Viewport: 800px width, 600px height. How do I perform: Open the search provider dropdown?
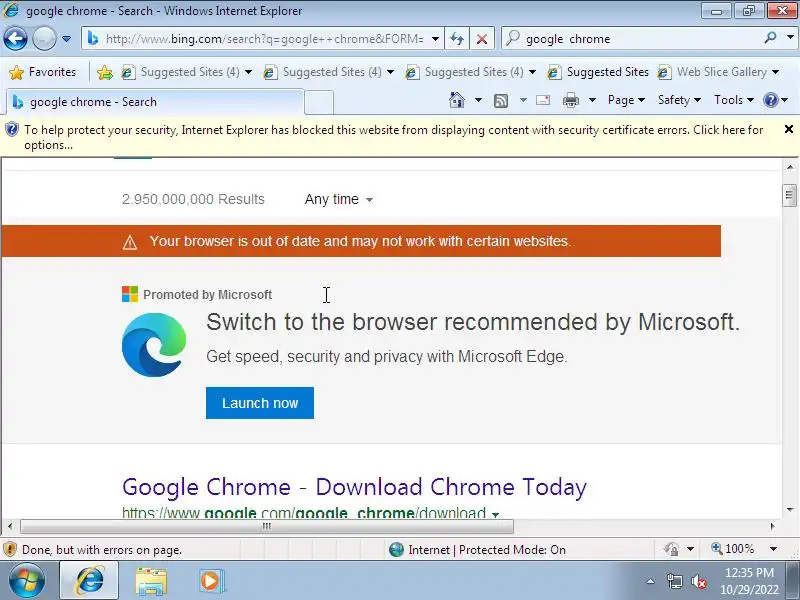(x=790, y=38)
